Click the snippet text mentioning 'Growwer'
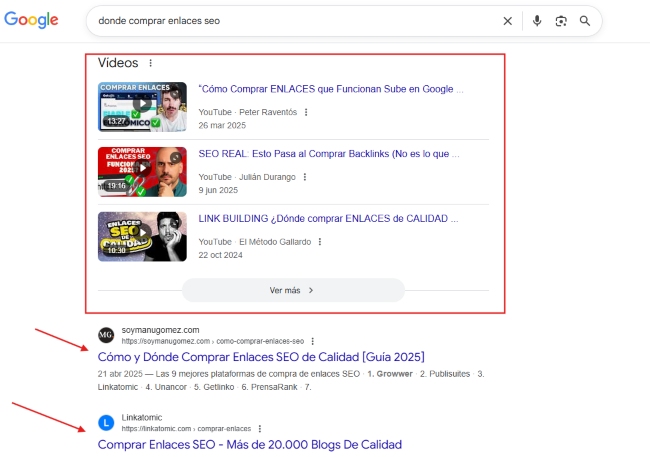 click(x=291, y=380)
